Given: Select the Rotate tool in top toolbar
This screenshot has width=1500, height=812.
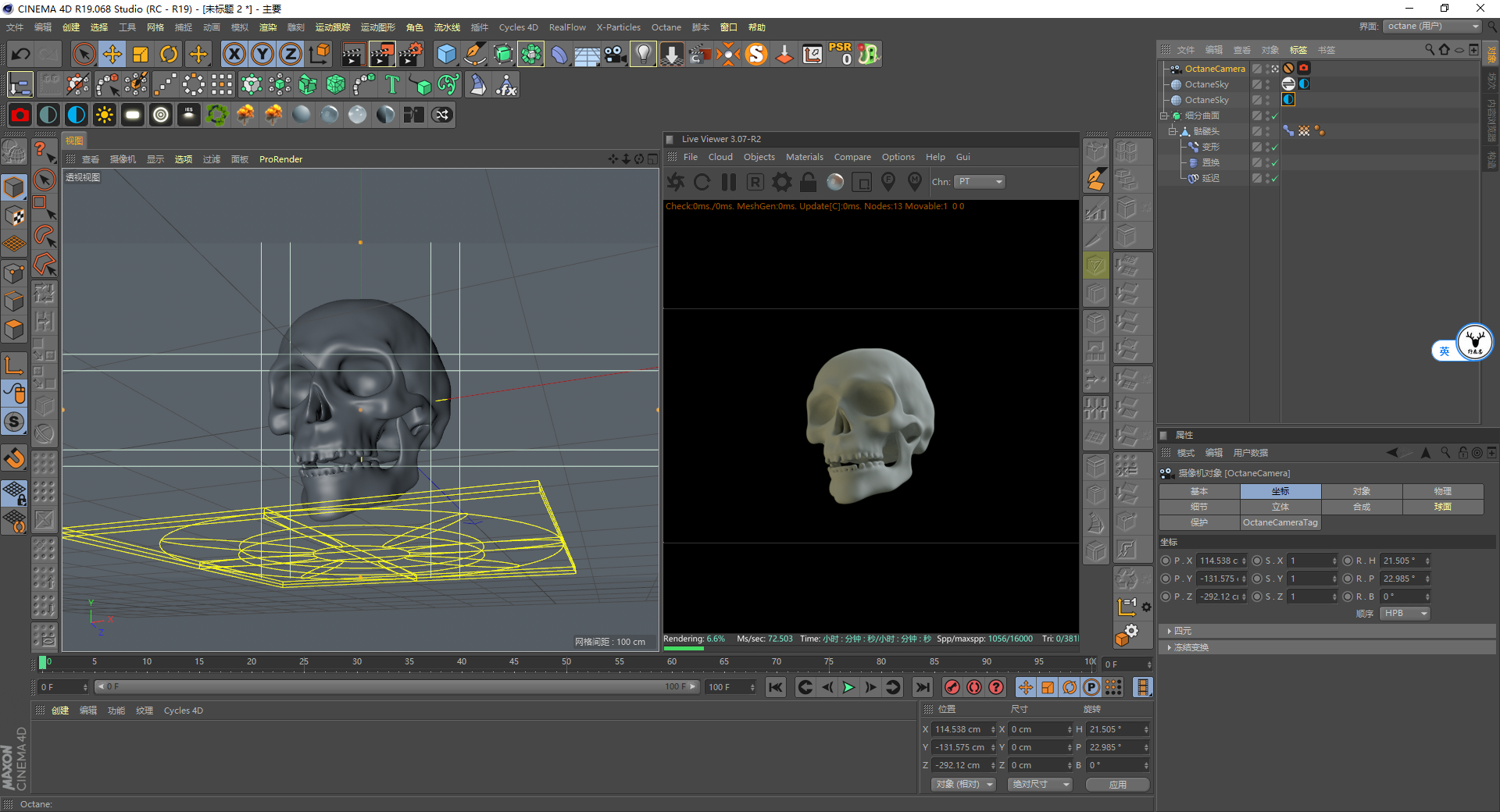Looking at the screenshot, I should [x=169, y=54].
